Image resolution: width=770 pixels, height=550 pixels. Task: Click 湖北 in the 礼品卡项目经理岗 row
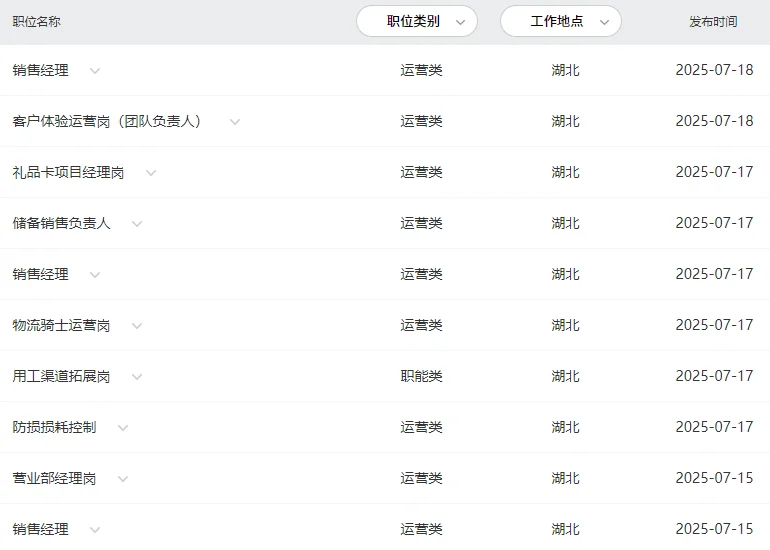pyautogui.click(x=565, y=172)
